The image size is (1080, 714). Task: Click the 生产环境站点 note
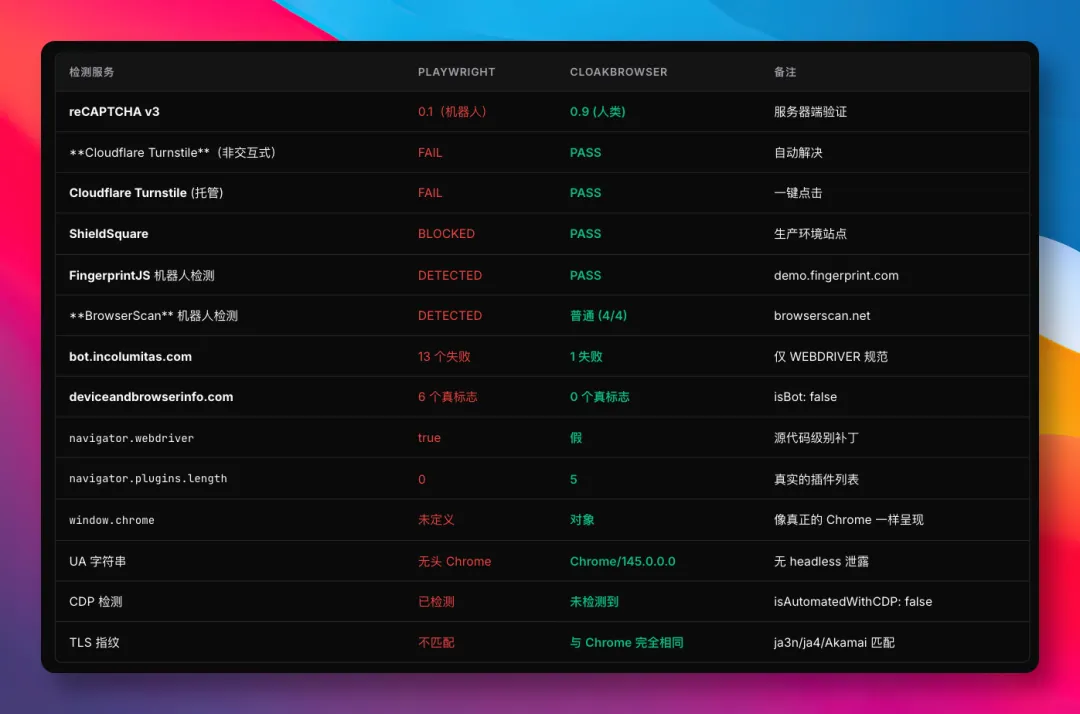[x=810, y=233]
